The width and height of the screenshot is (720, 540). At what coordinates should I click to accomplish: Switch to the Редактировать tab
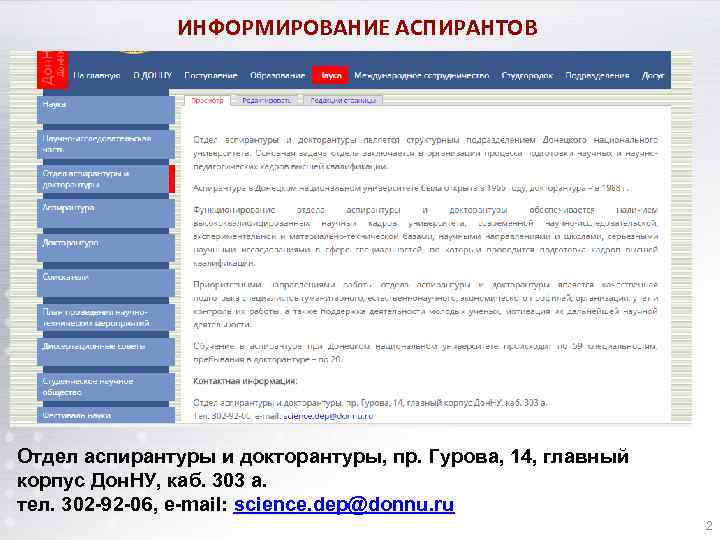[x=266, y=100]
